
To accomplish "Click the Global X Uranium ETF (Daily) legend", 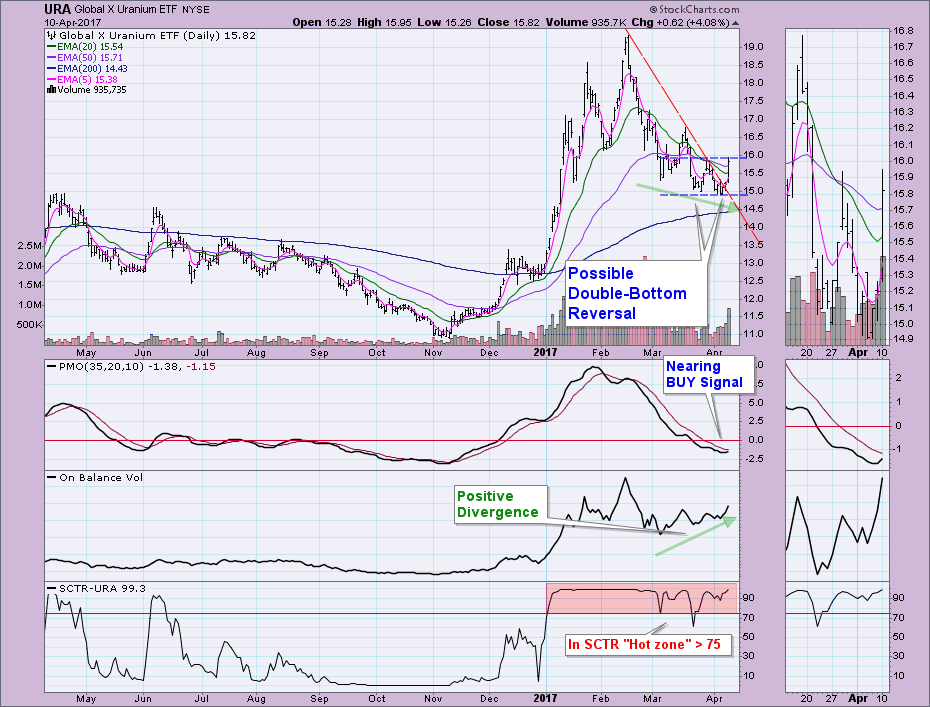I will [151, 35].
